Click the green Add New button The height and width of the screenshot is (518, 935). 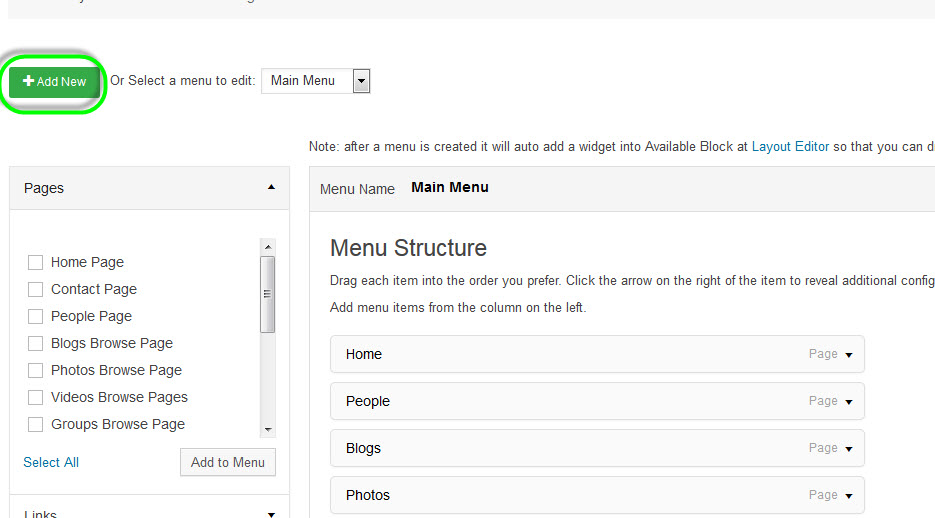[x=55, y=82]
